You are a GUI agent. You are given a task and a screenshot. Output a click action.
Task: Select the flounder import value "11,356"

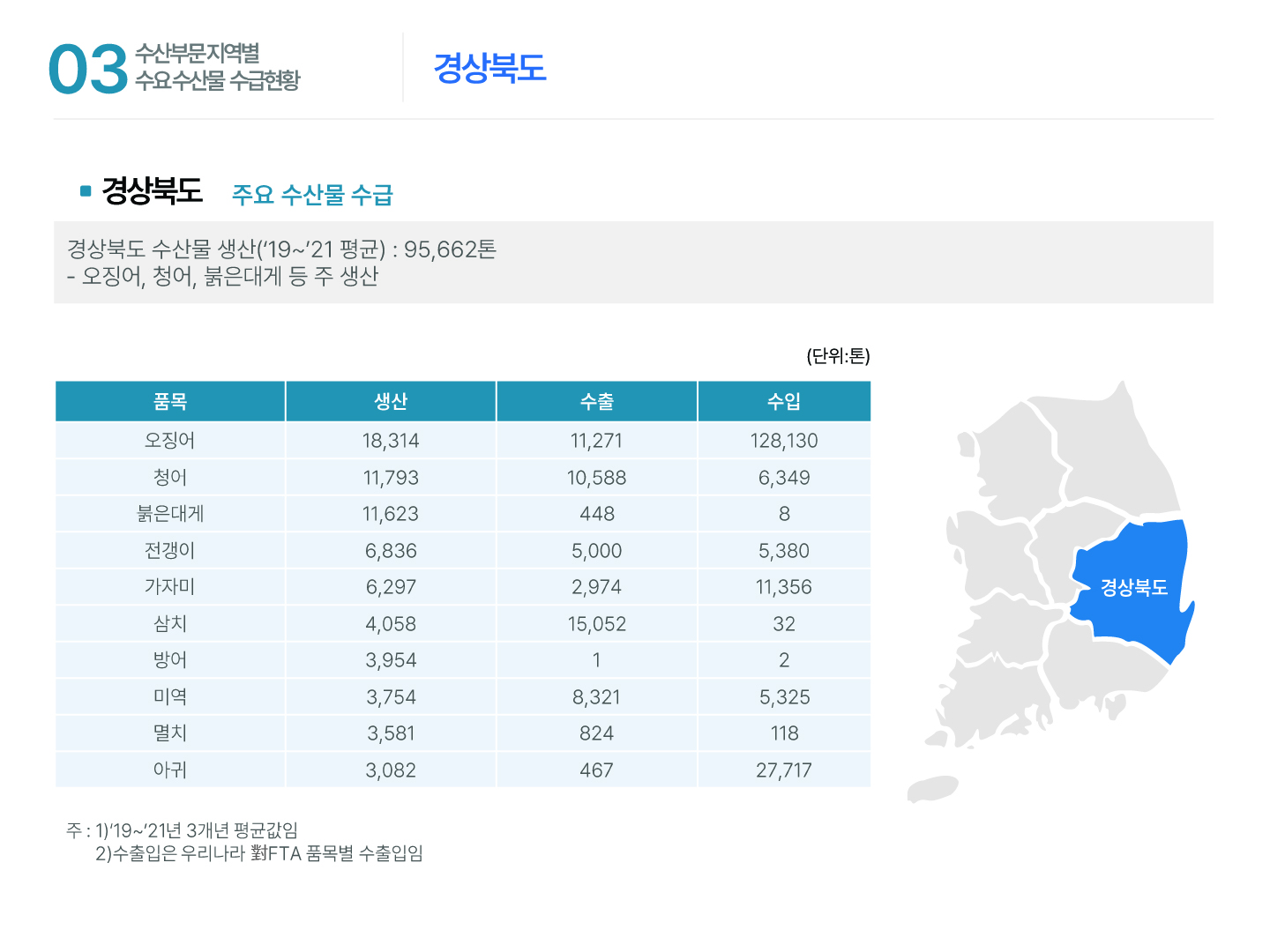[784, 587]
